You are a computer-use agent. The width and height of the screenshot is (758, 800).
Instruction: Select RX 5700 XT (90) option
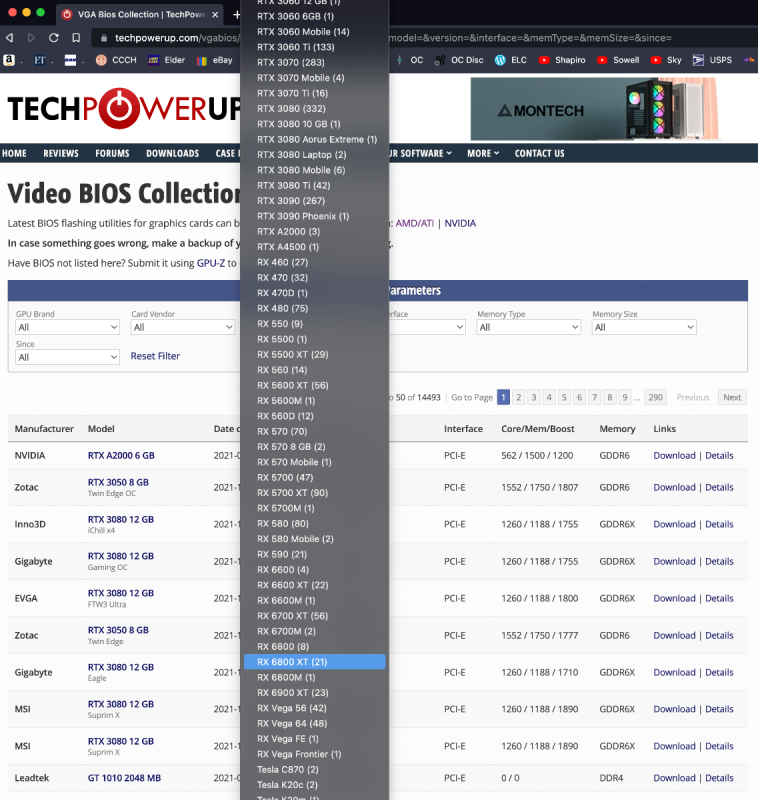point(315,493)
